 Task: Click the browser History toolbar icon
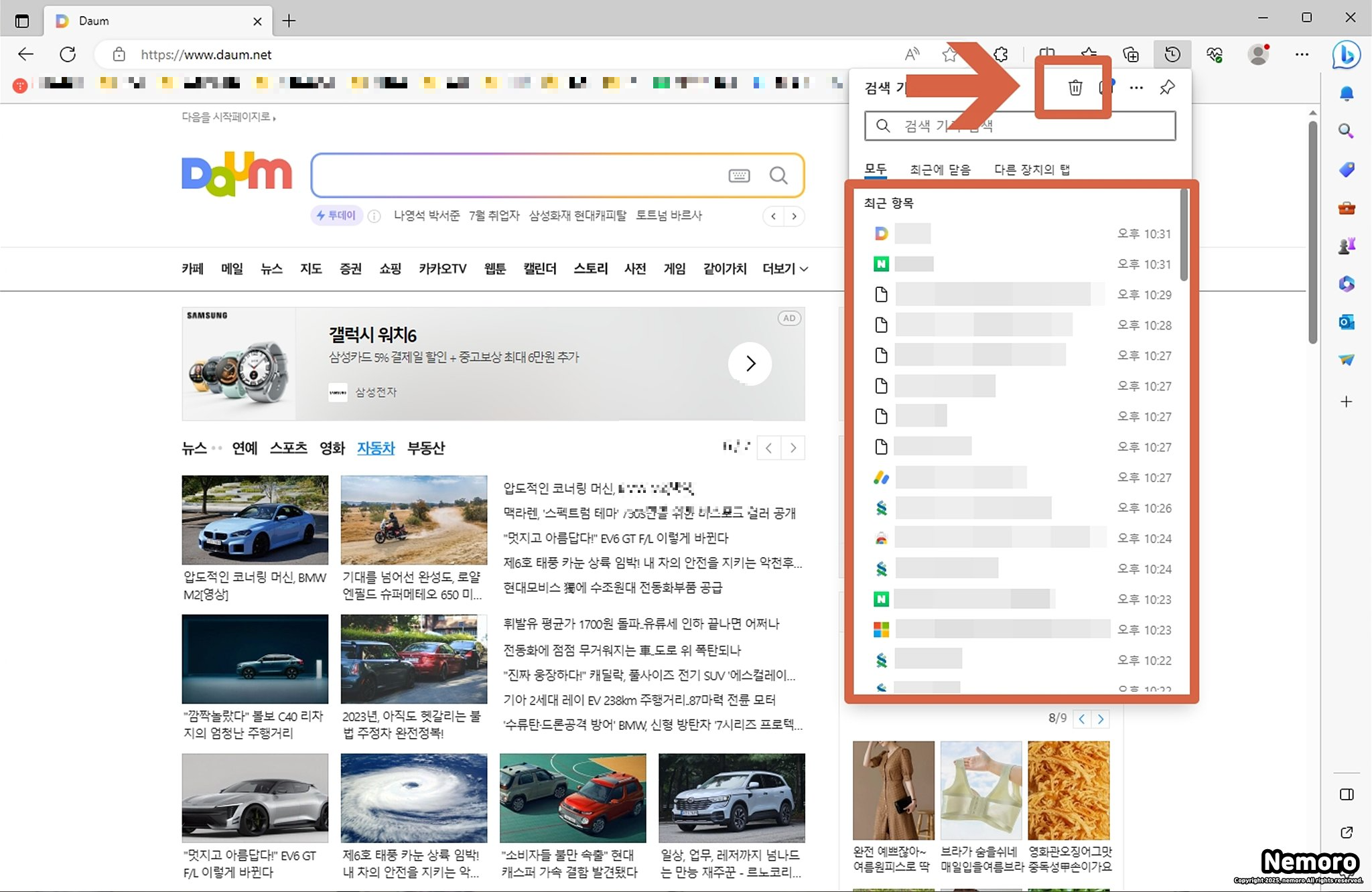coord(1172,54)
